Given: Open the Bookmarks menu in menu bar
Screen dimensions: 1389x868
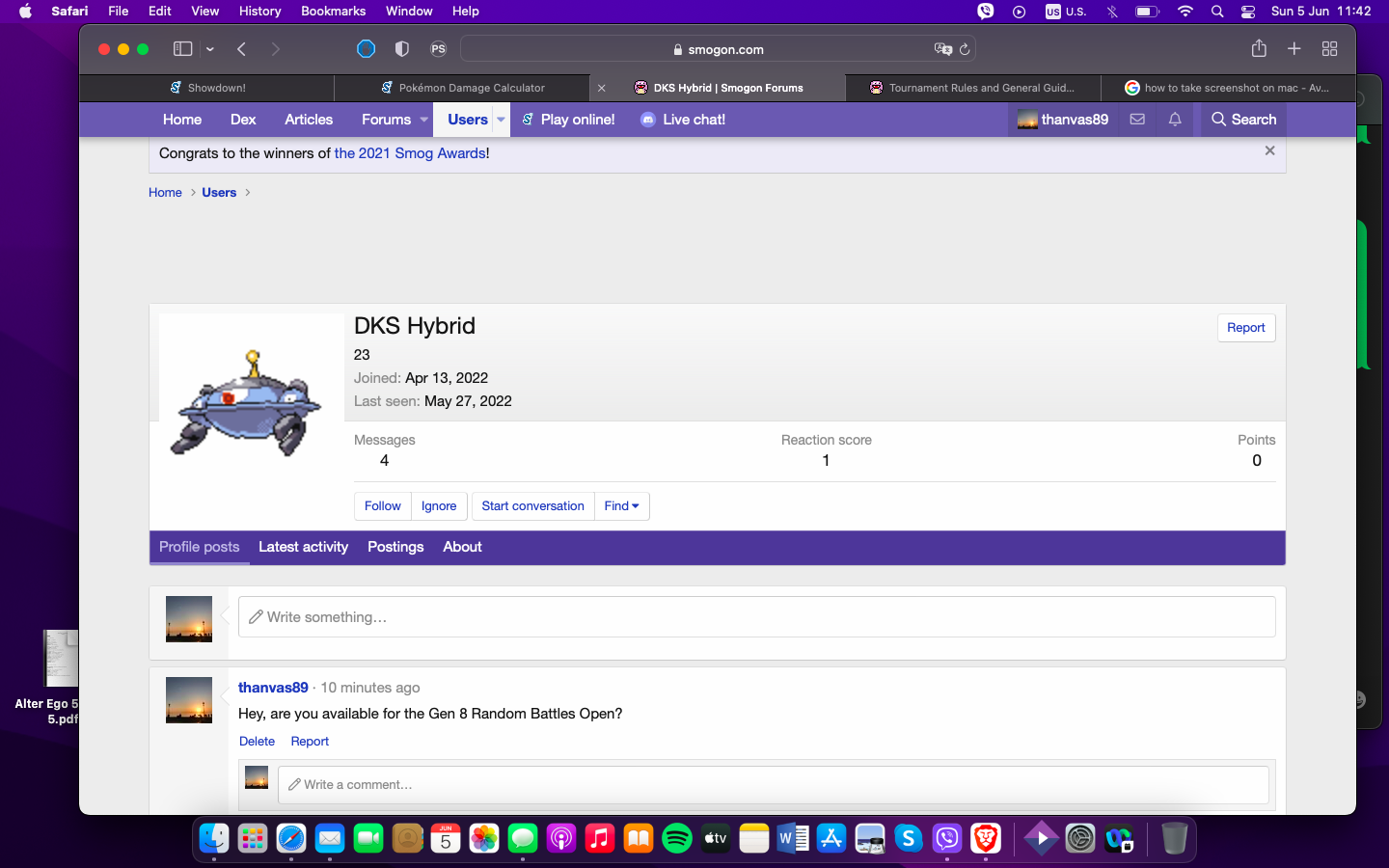Looking at the screenshot, I should tap(333, 12).
